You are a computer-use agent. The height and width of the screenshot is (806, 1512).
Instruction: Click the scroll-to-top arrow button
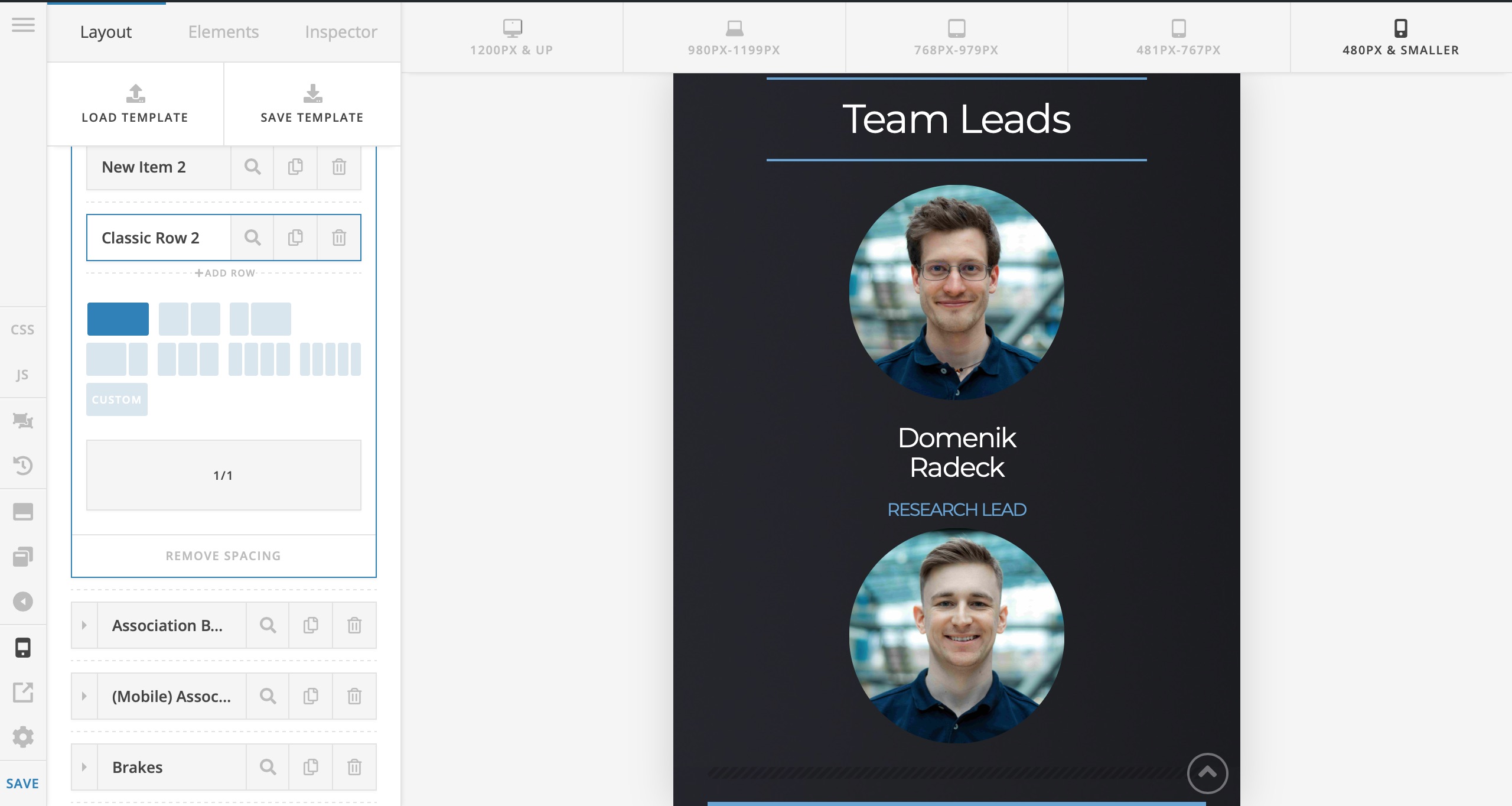click(1207, 773)
